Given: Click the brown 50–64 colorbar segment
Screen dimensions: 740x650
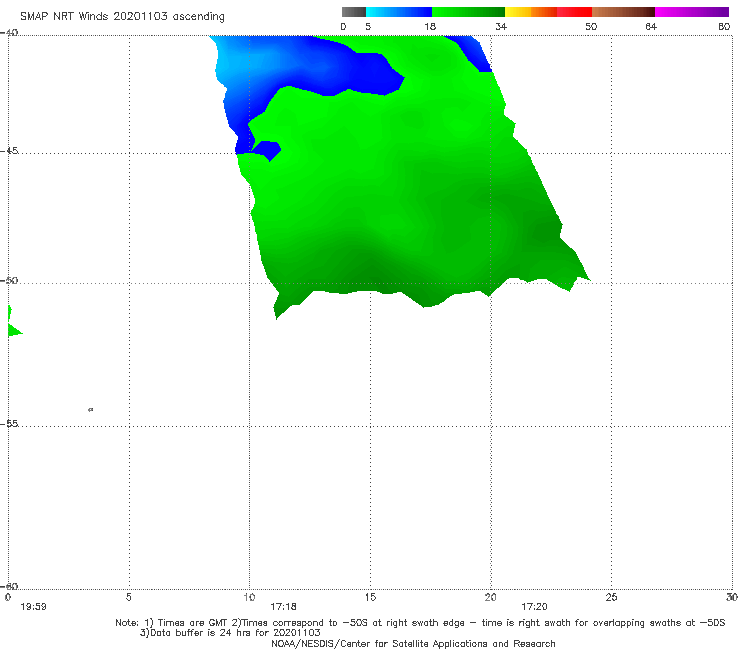Looking at the screenshot, I should click(623, 12).
